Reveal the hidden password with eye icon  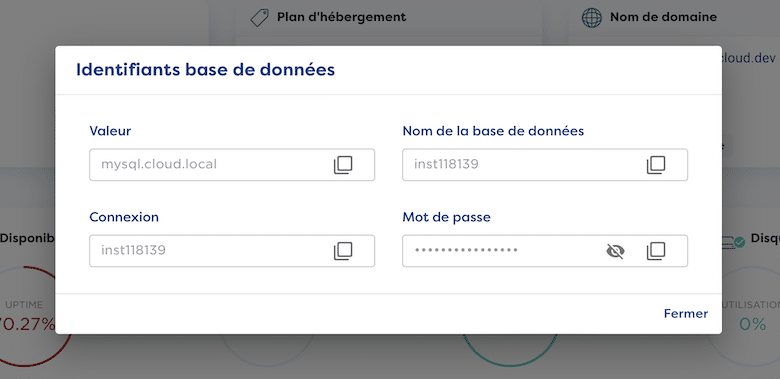tap(615, 251)
